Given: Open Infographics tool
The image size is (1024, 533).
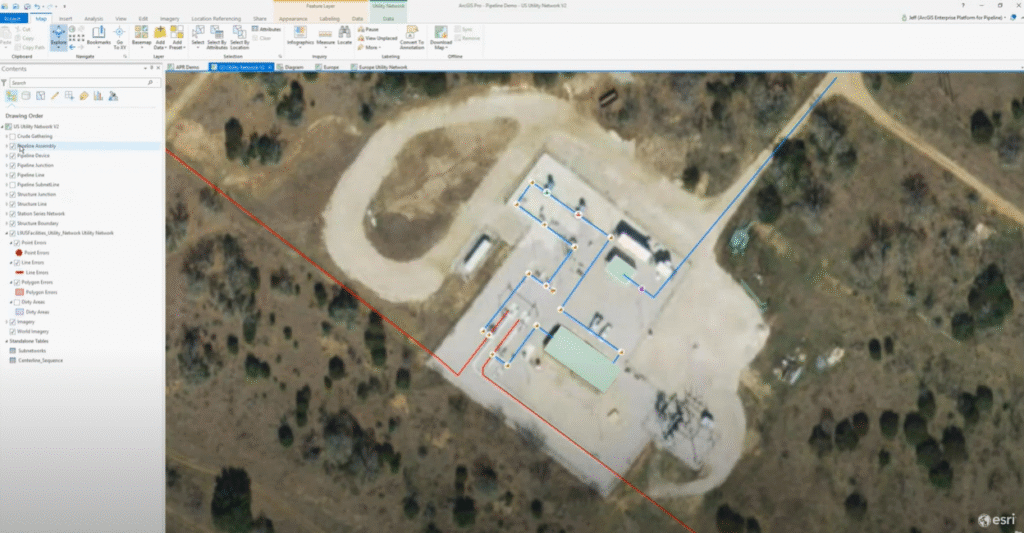Looking at the screenshot, I should pos(300,37).
